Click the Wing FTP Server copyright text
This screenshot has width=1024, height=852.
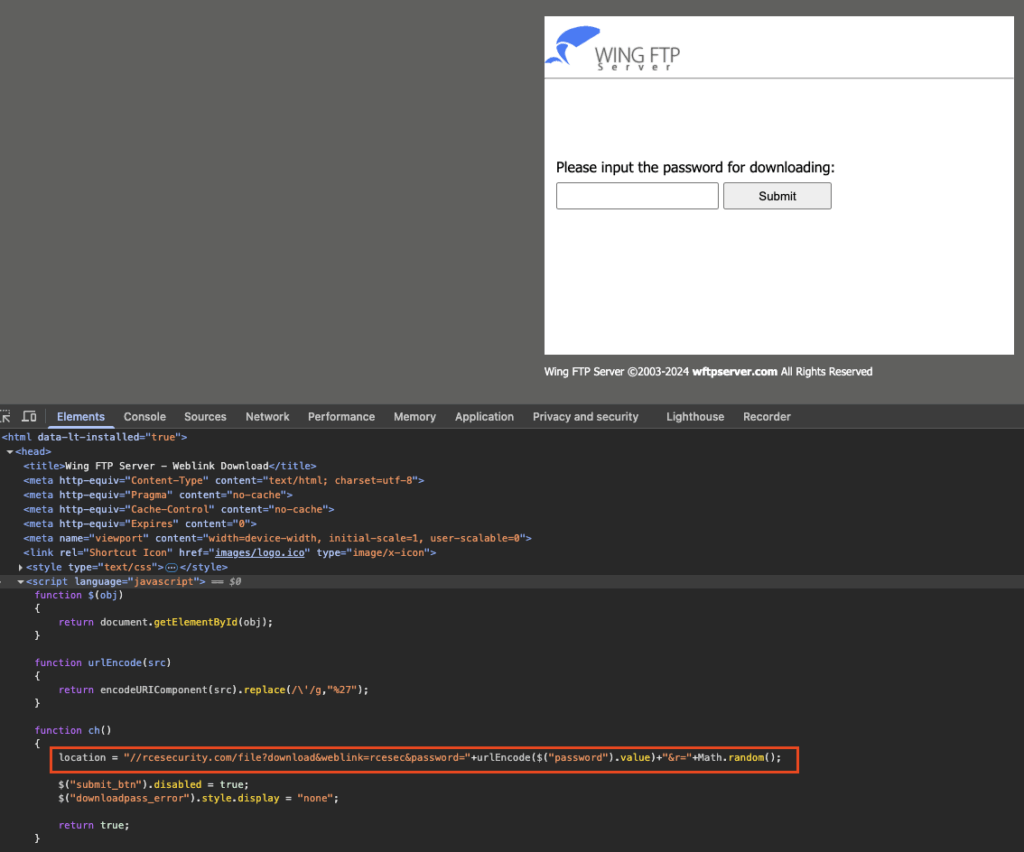point(708,371)
